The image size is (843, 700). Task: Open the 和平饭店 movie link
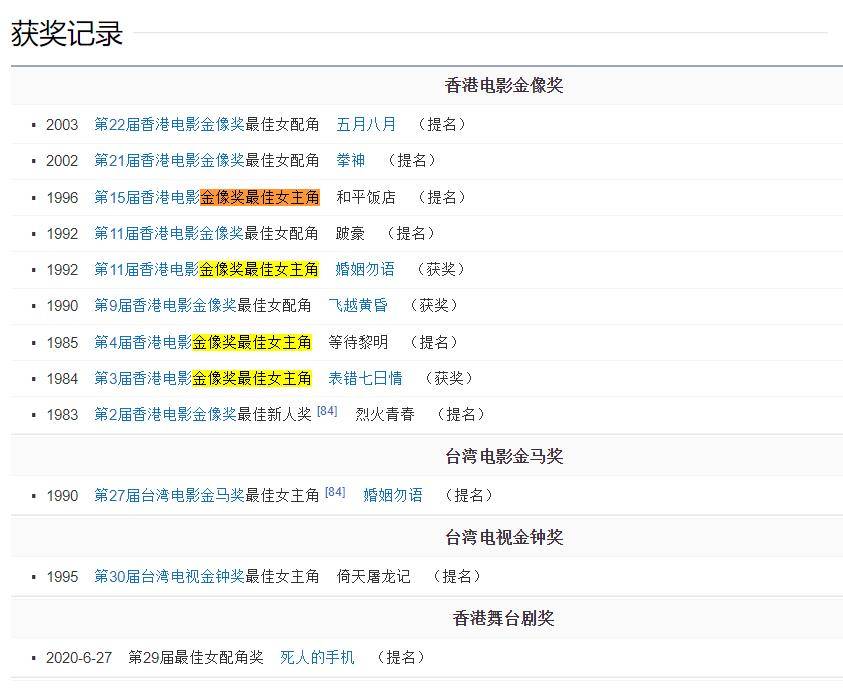[x=364, y=197]
